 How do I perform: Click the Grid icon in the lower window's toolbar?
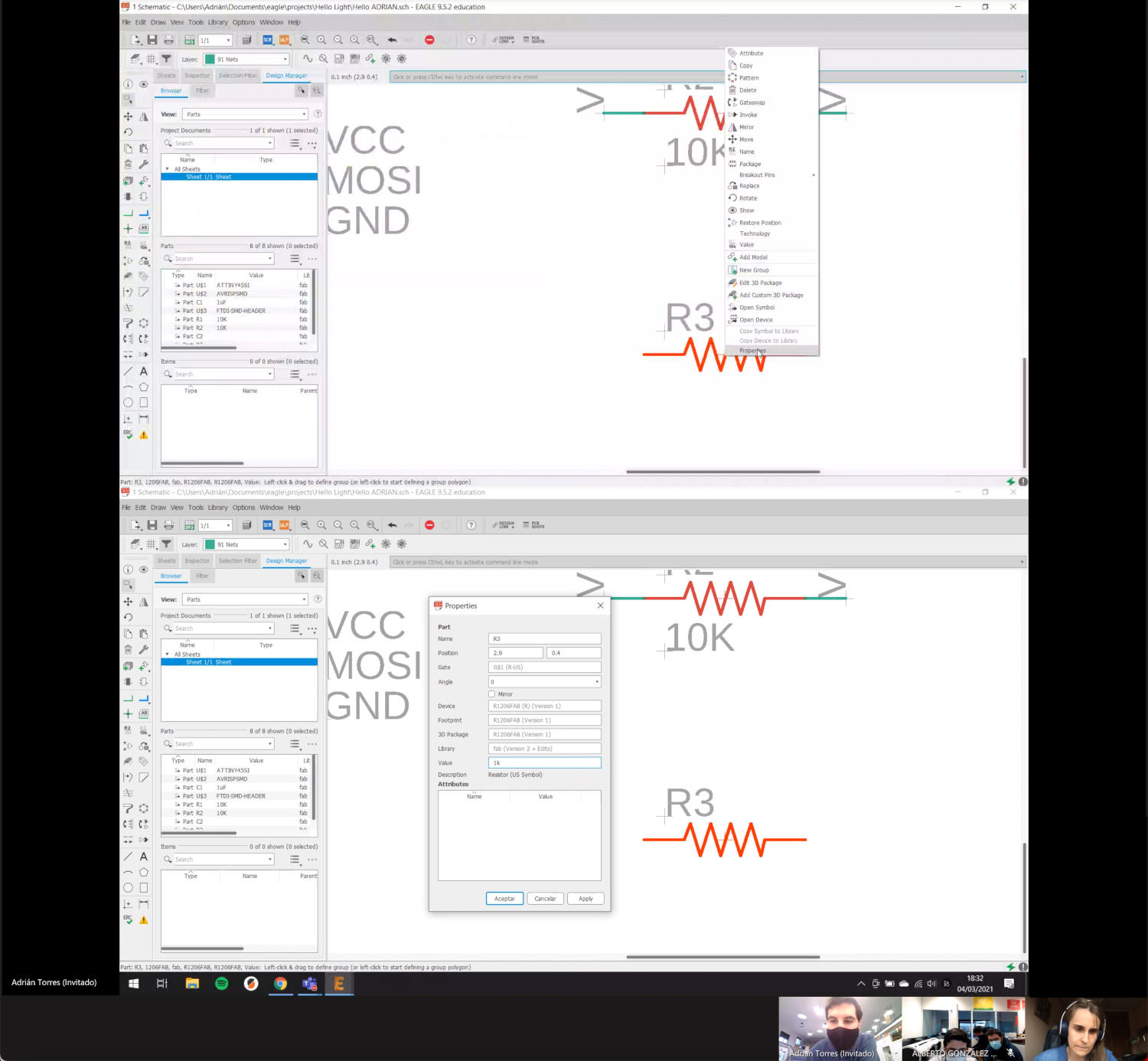[x=151, y=544]
